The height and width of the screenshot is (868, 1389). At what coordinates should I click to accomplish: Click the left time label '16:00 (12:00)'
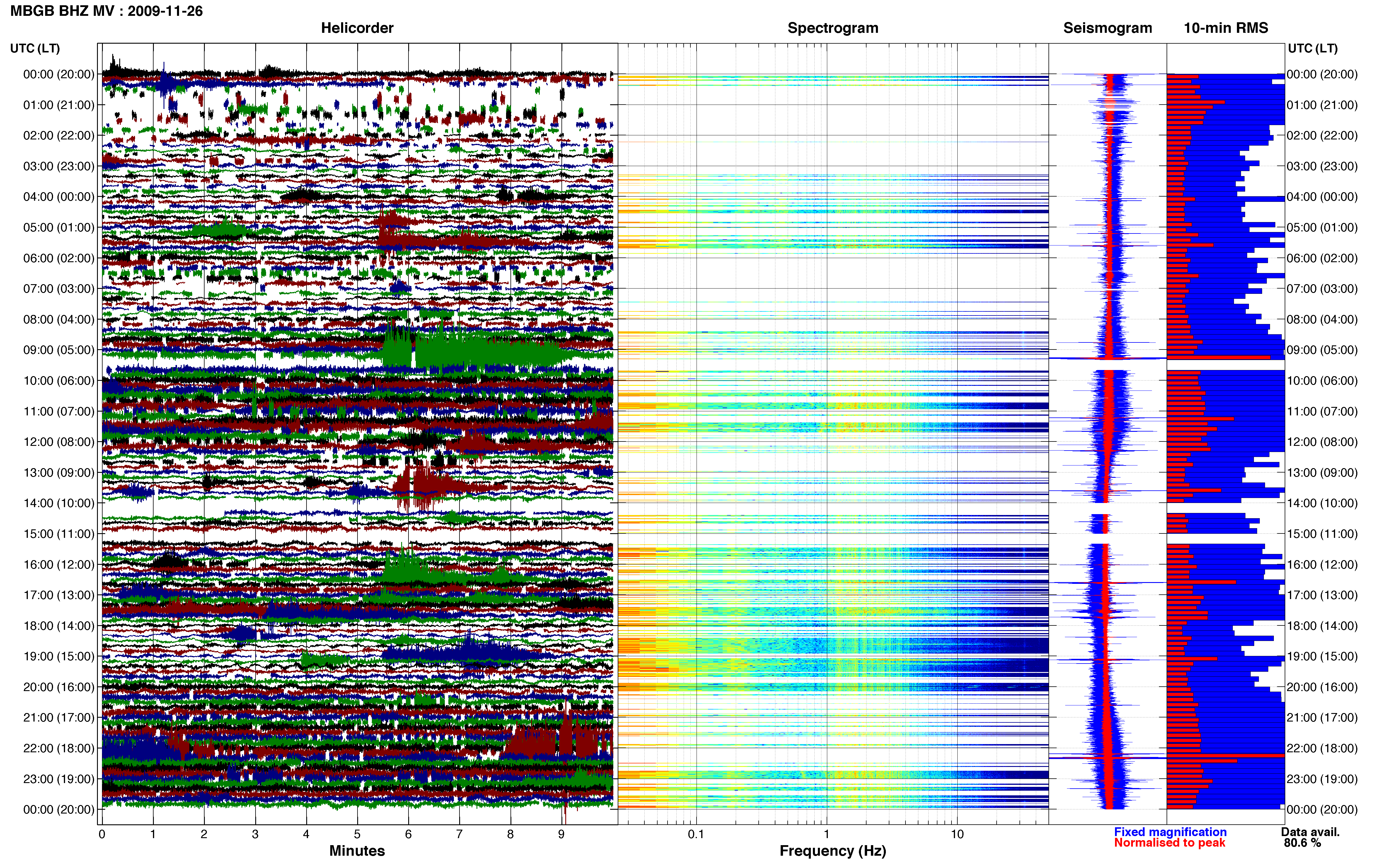click(x=59, y=564)
